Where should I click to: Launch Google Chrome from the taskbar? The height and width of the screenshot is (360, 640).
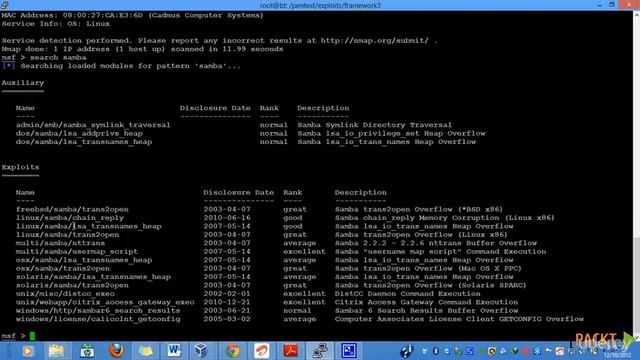pos(233,351)
